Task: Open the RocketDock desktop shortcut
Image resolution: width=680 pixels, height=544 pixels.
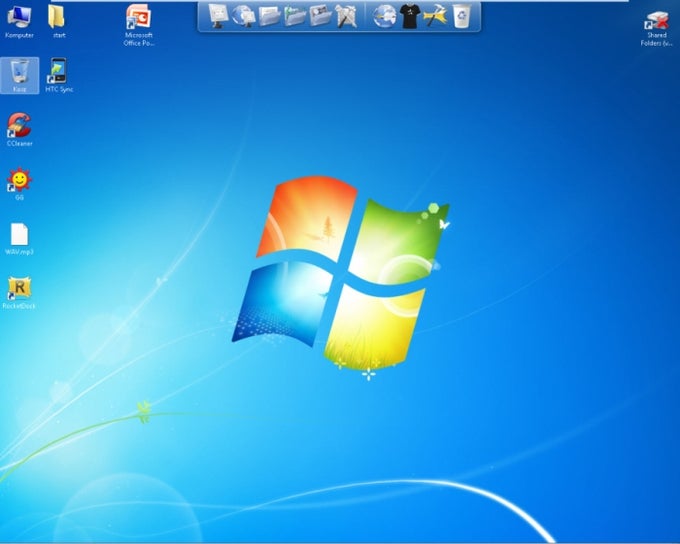Action: coord(19,293)
